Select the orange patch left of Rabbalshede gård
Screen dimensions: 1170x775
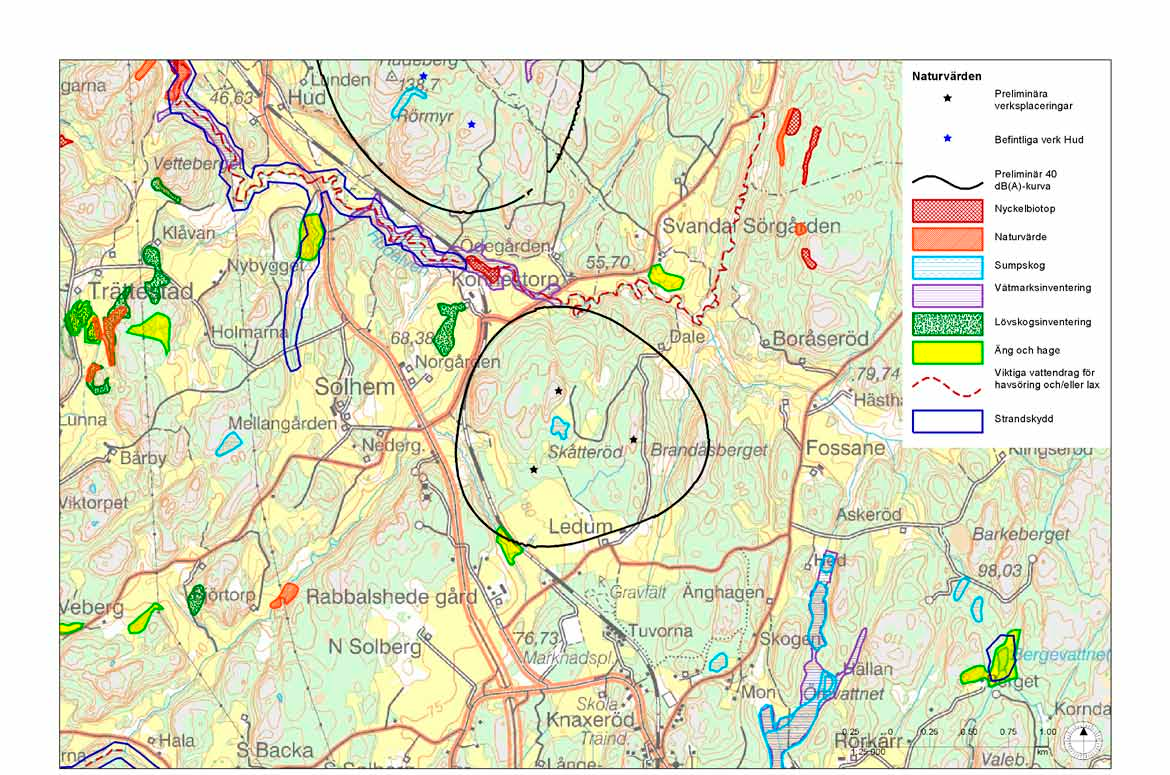[x=284, y=596]
